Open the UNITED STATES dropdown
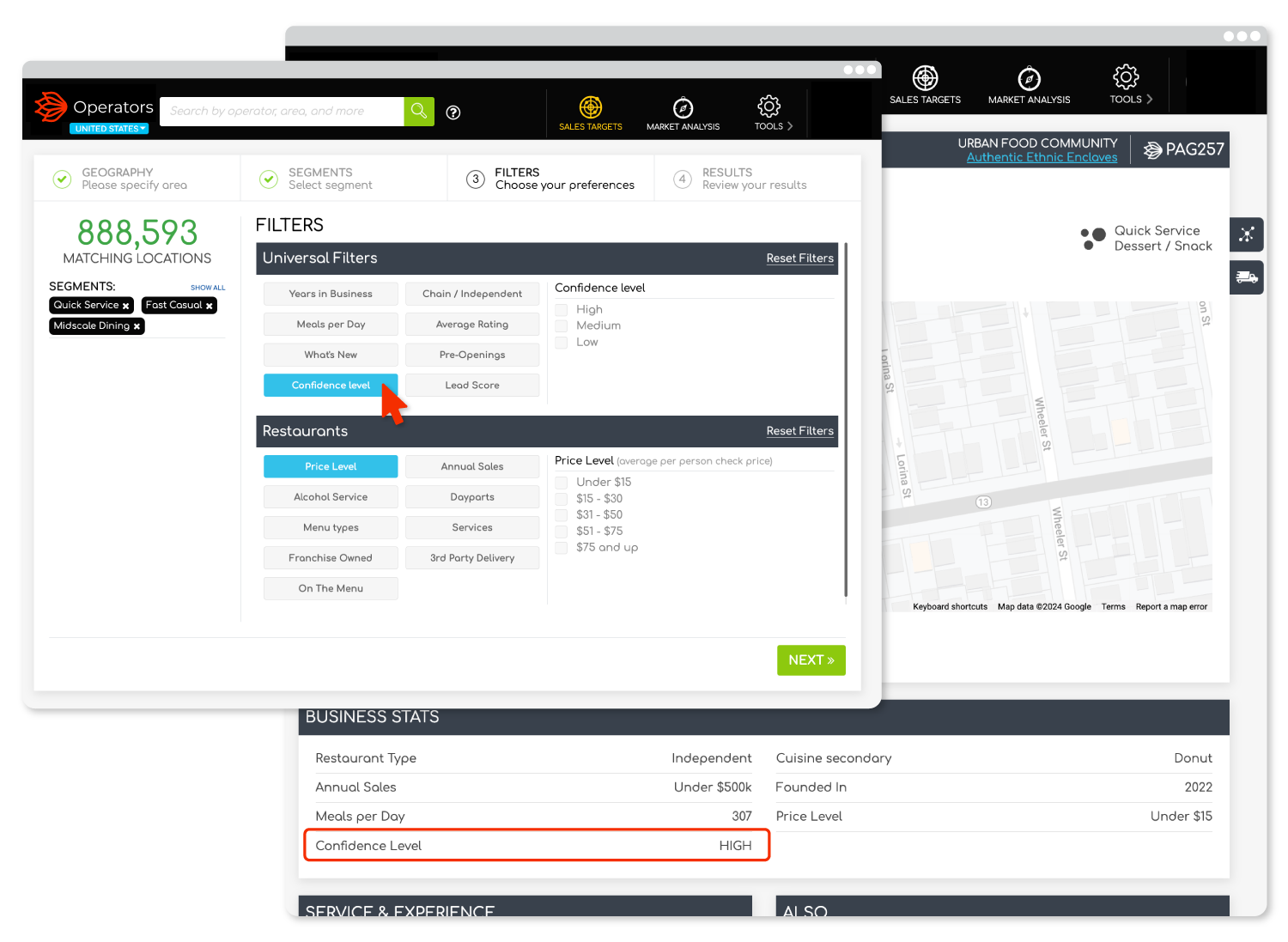Screen dimensions: 1288x942 coord(109,128)
